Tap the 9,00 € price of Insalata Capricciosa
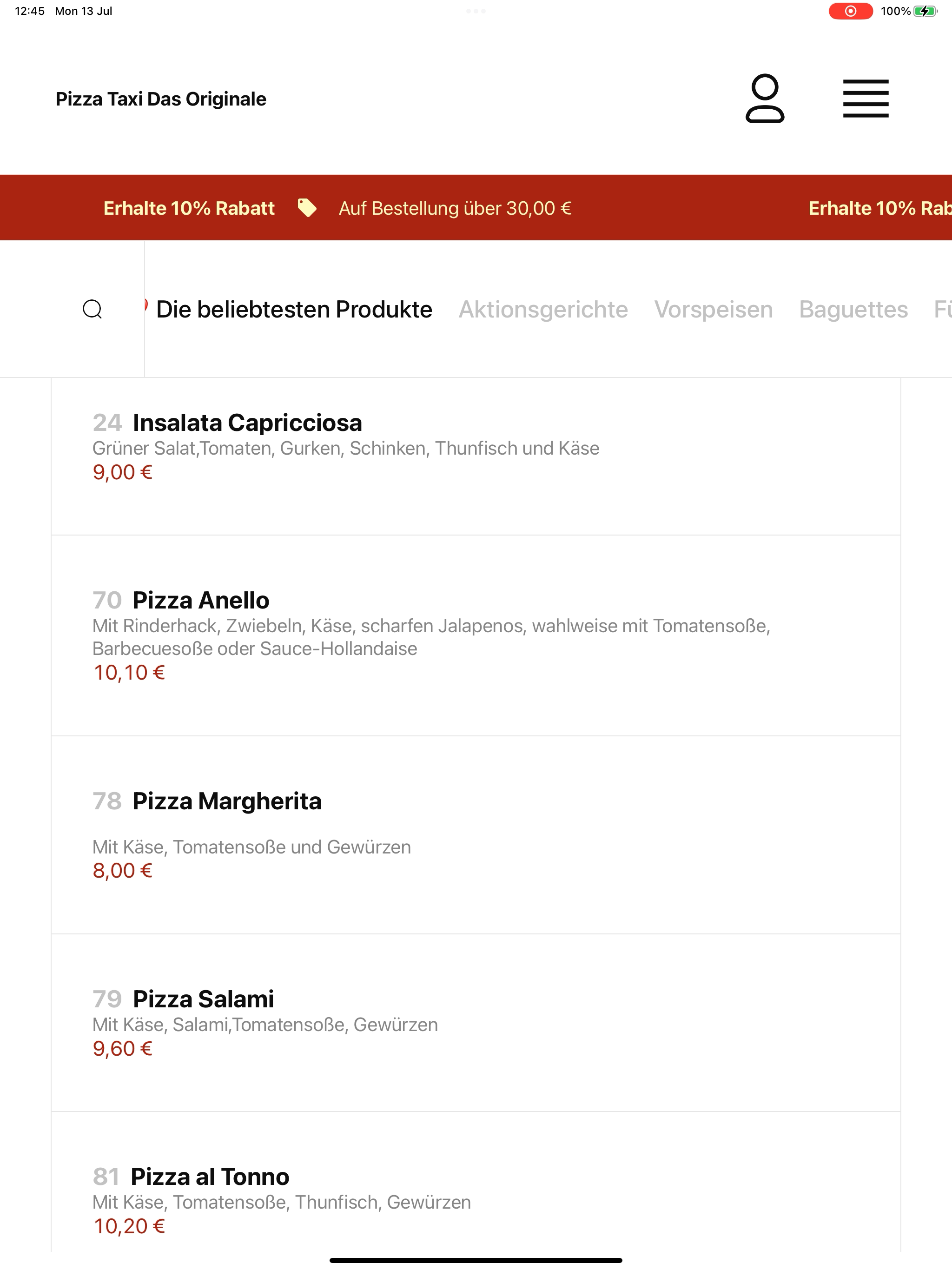 (122, 472)
